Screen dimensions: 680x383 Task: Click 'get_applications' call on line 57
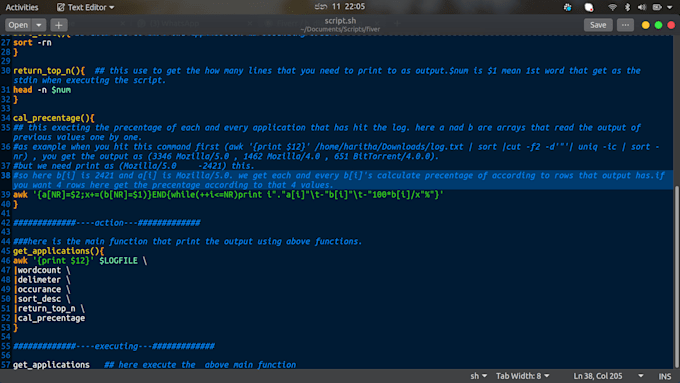tap(51, 365)
